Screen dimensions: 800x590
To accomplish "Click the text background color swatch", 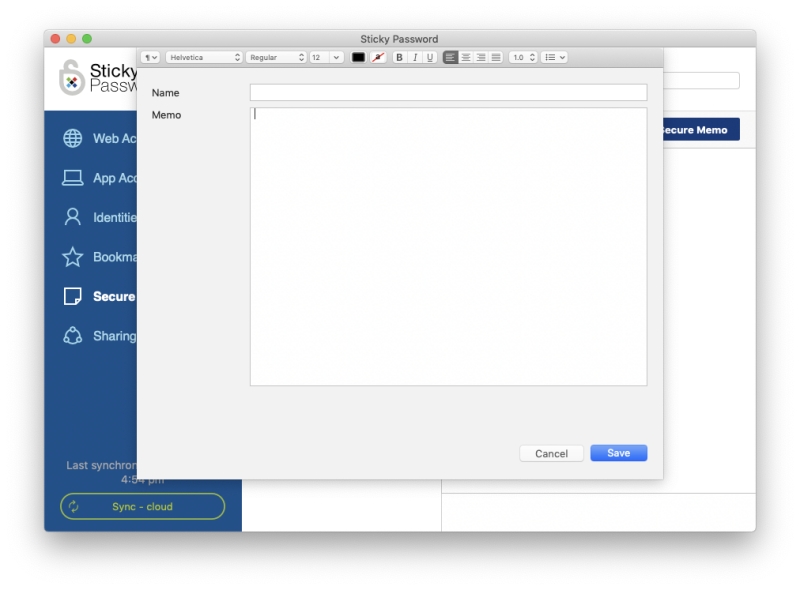I will 378,58.
